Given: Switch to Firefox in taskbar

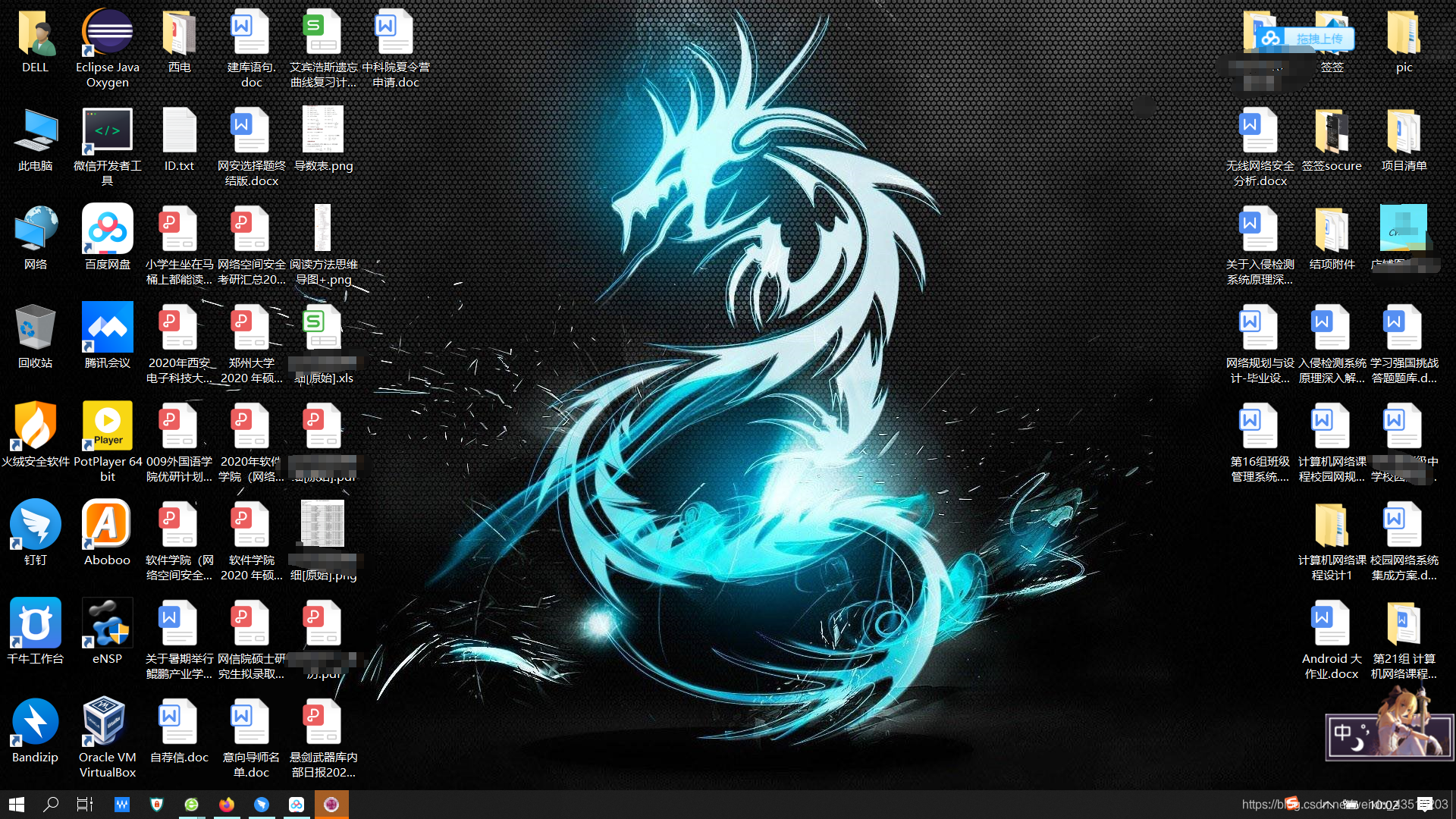Looking at the screenshot, I should click(x=226, y=805).
